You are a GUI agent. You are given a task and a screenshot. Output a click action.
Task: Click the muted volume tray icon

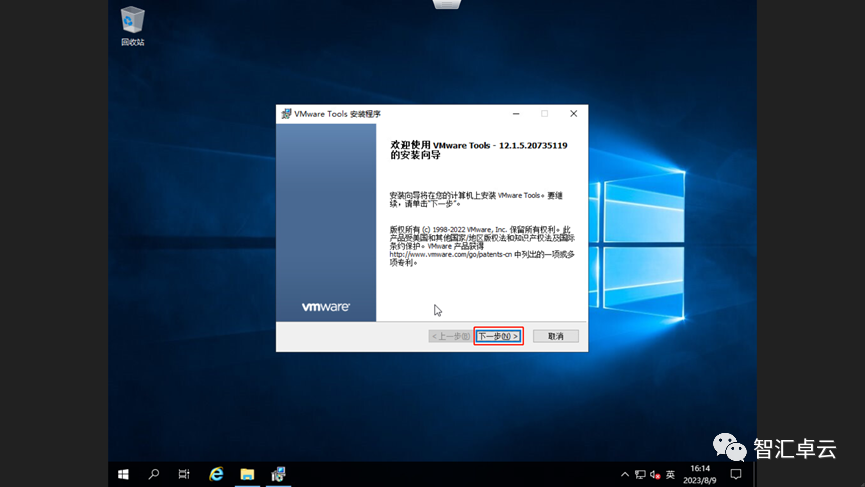655,474
